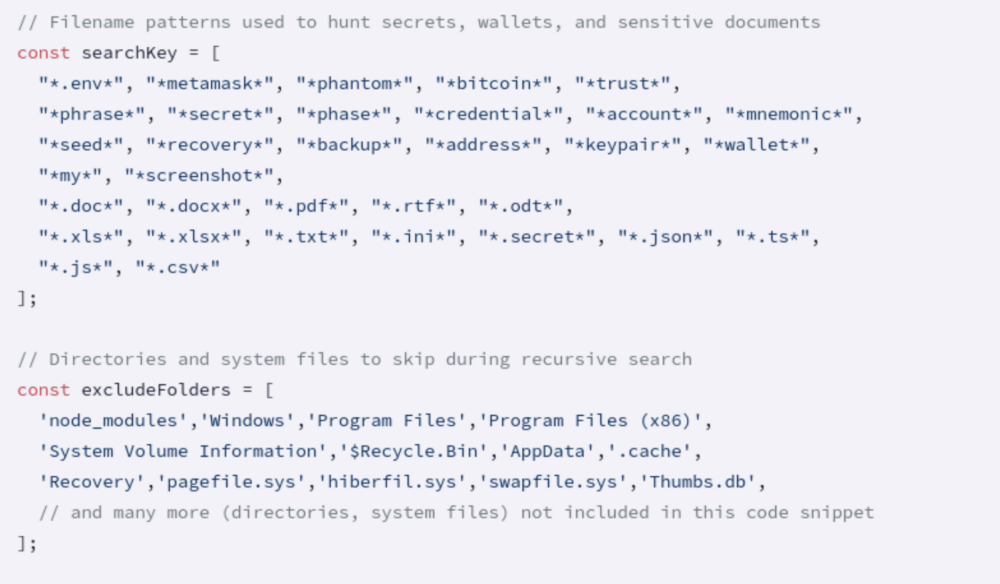Click the "*mnemonic*" pattern string

coord(789,114)
